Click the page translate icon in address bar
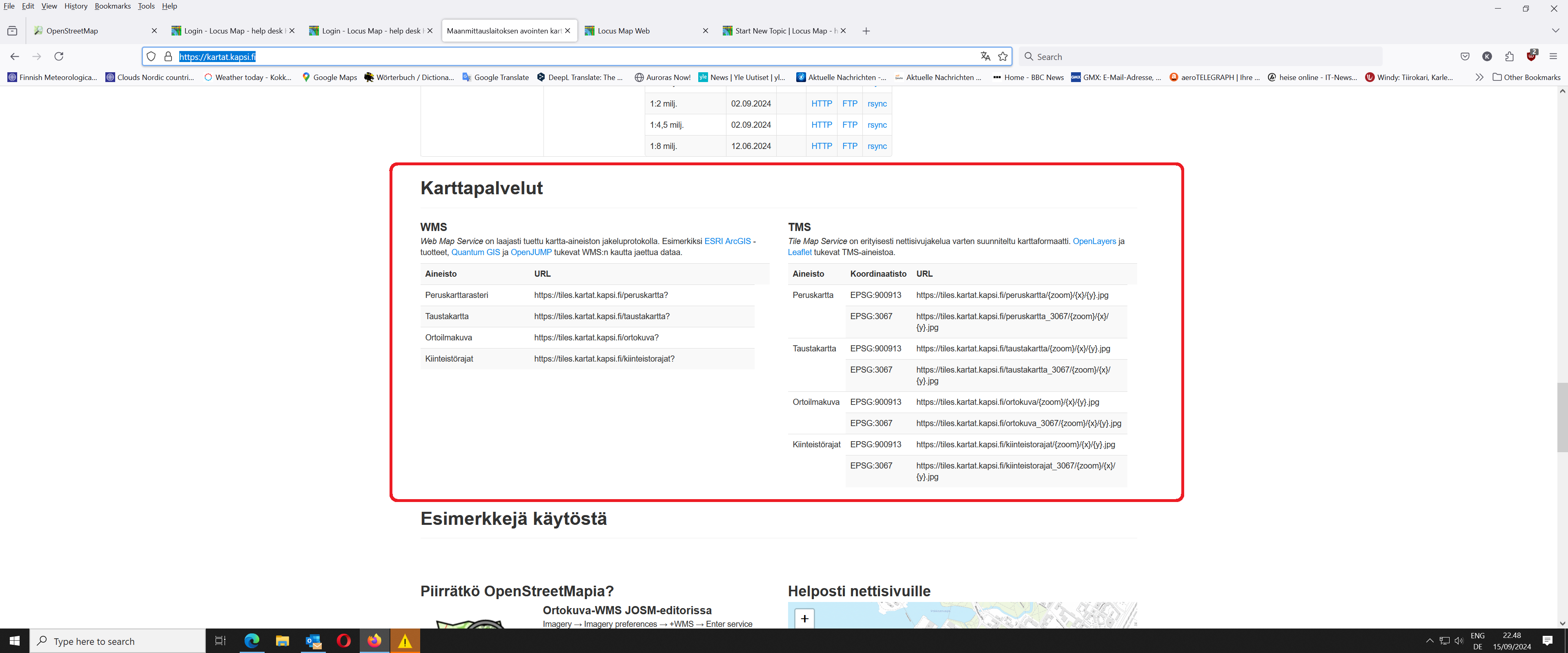The height and width of the screenshot is (653, 1568). click(985, 57)
